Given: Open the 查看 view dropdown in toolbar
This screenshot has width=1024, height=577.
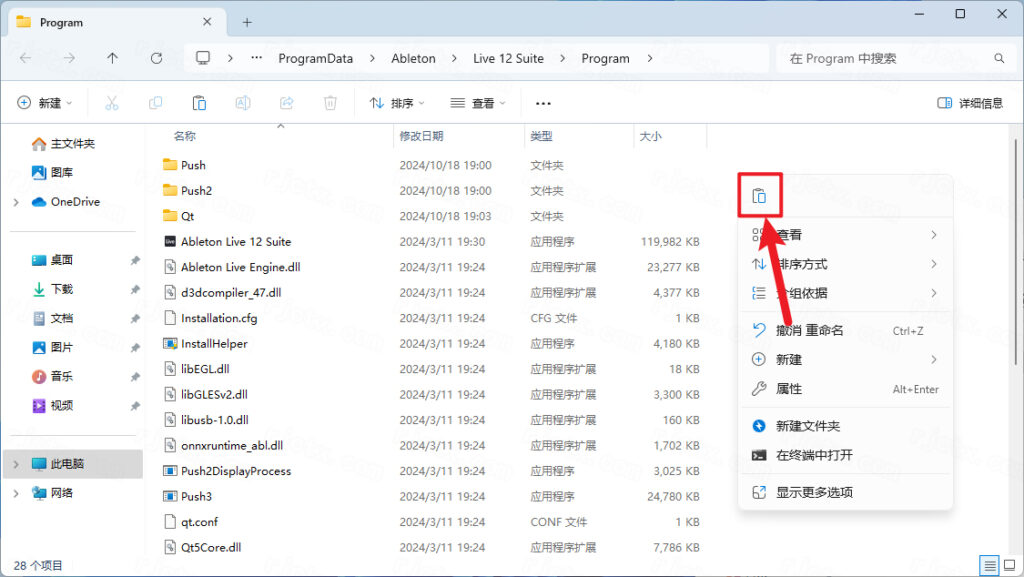Looking at the screenshot, I should point(477,103).
